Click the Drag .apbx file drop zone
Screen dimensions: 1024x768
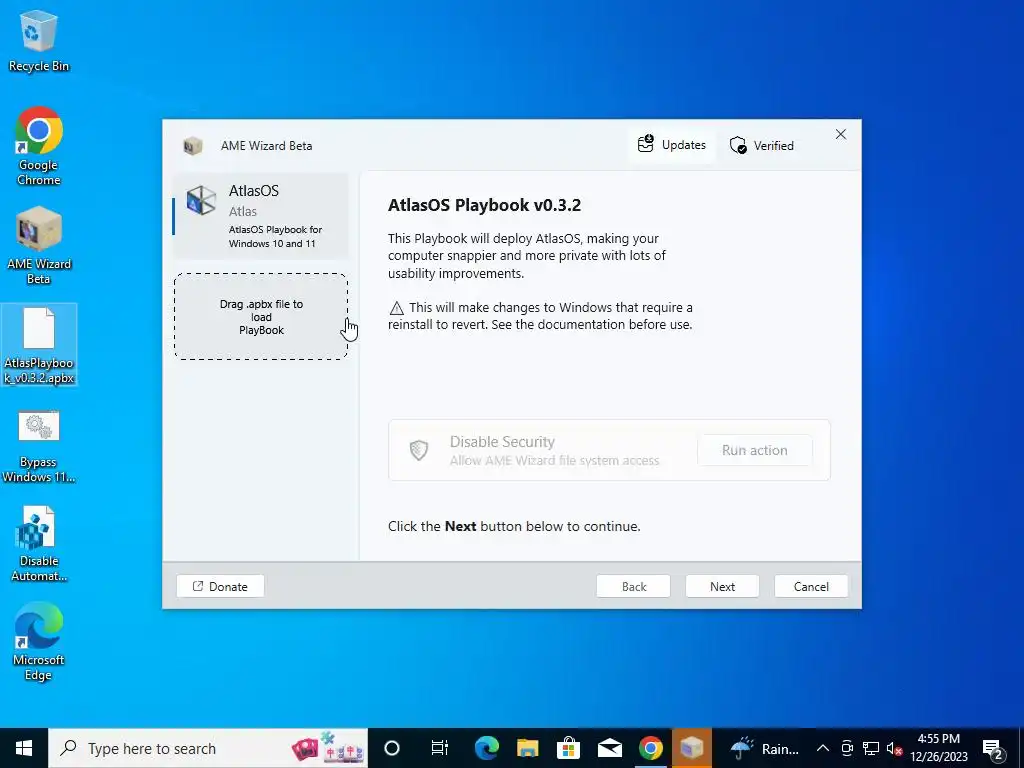click(261, 317)
